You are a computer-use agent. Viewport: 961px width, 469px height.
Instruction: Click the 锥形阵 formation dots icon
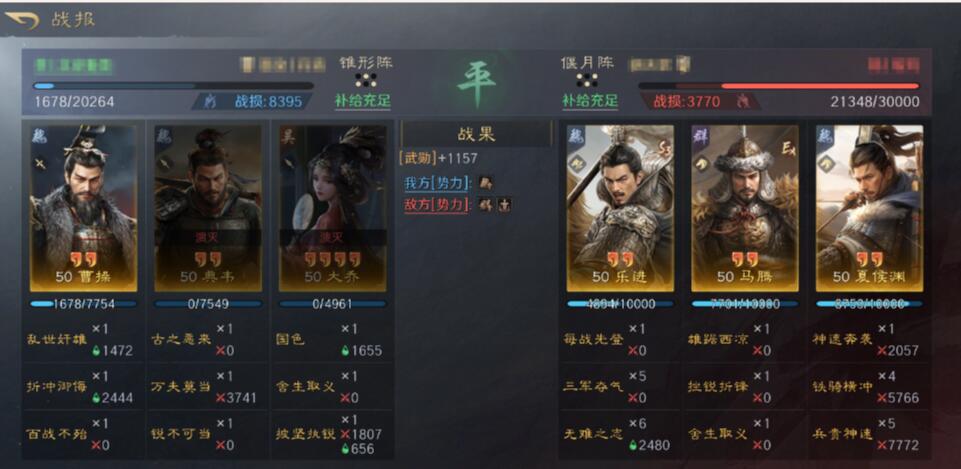(x=366, y=80)
